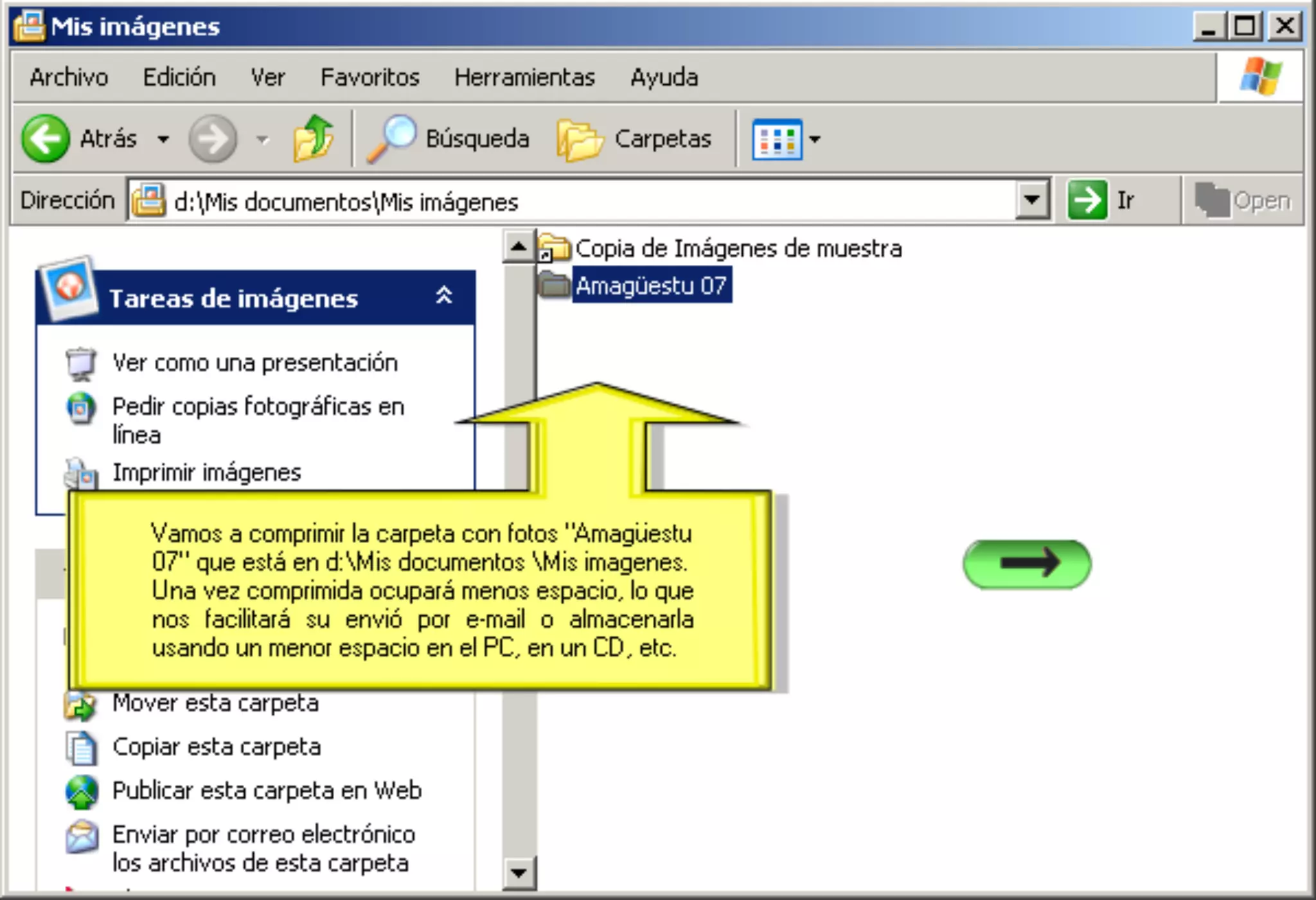
Task: Click the Views grid icon
Action: click(x=776, y=139)
